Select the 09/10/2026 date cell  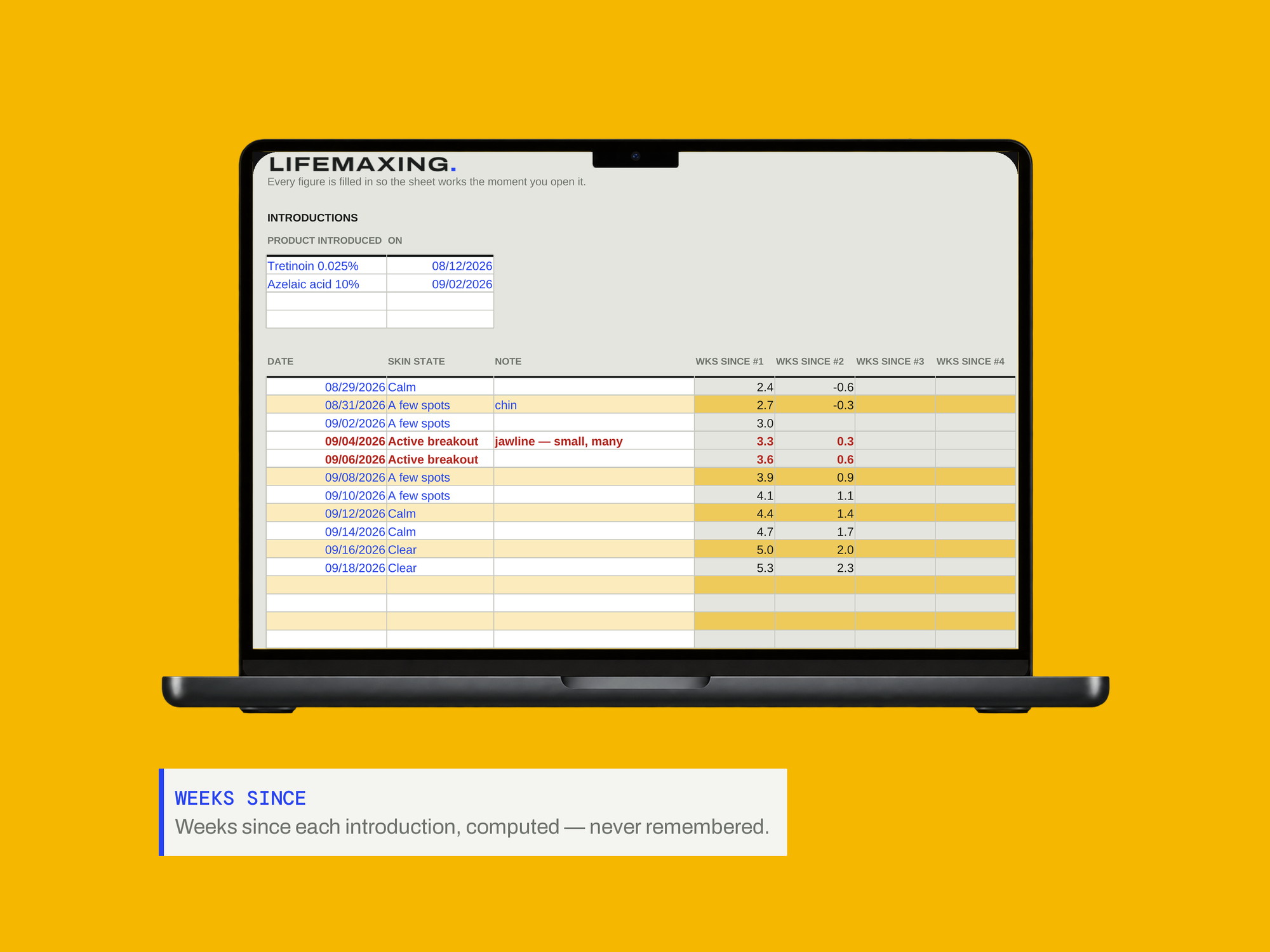tap(326, 495)
